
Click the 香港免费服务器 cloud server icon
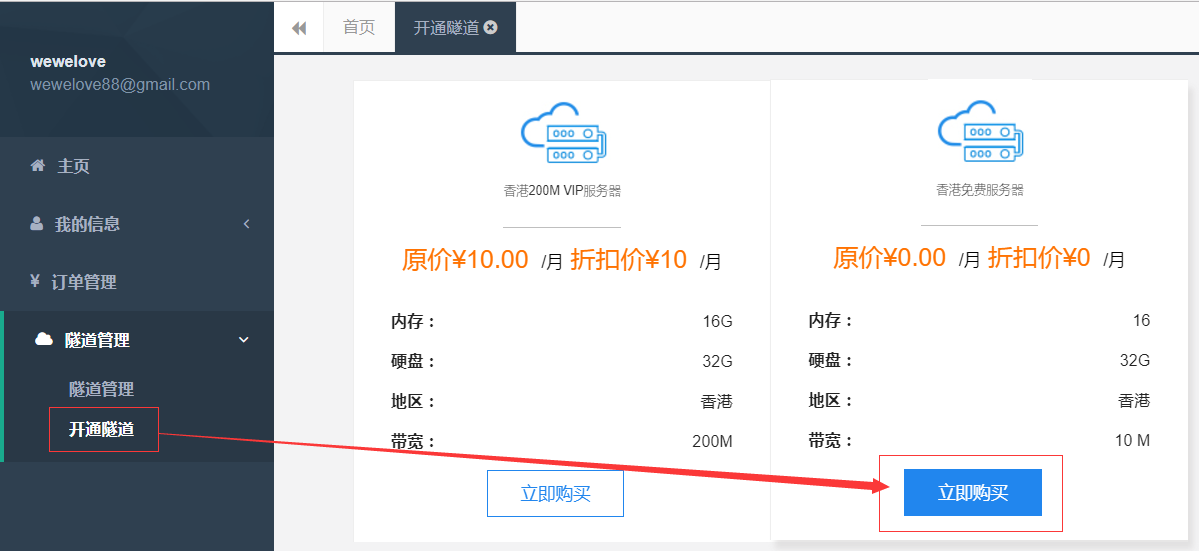[980, 133]
